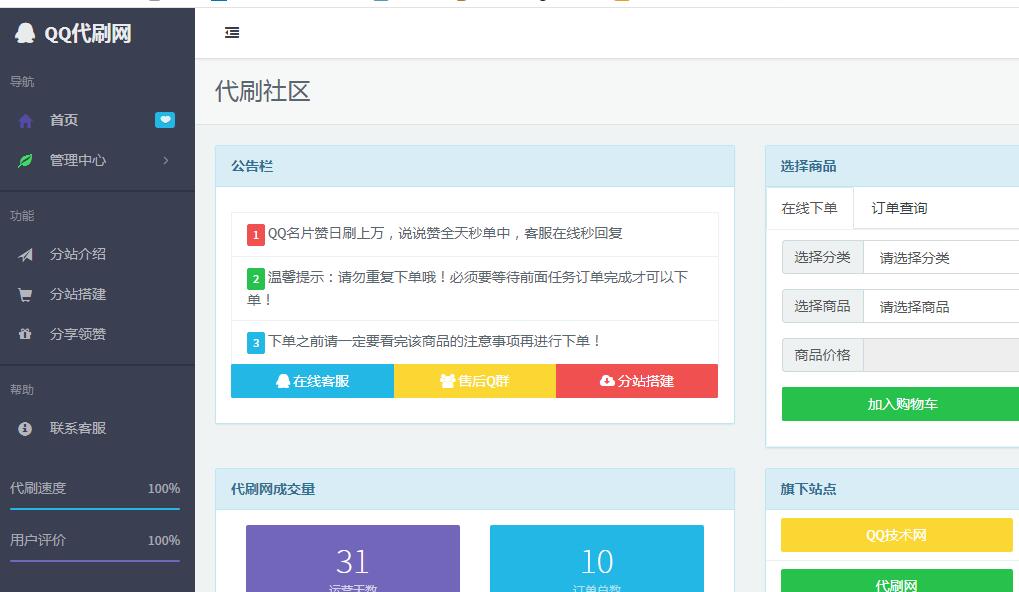
Task: Click the green number 2 badge
Action: tap(255, 279)
